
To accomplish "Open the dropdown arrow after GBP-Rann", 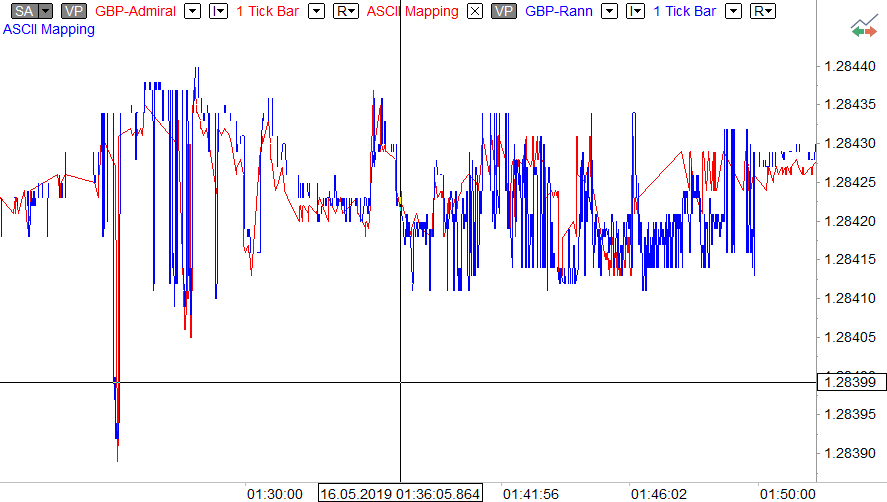I will coord(609,11).
